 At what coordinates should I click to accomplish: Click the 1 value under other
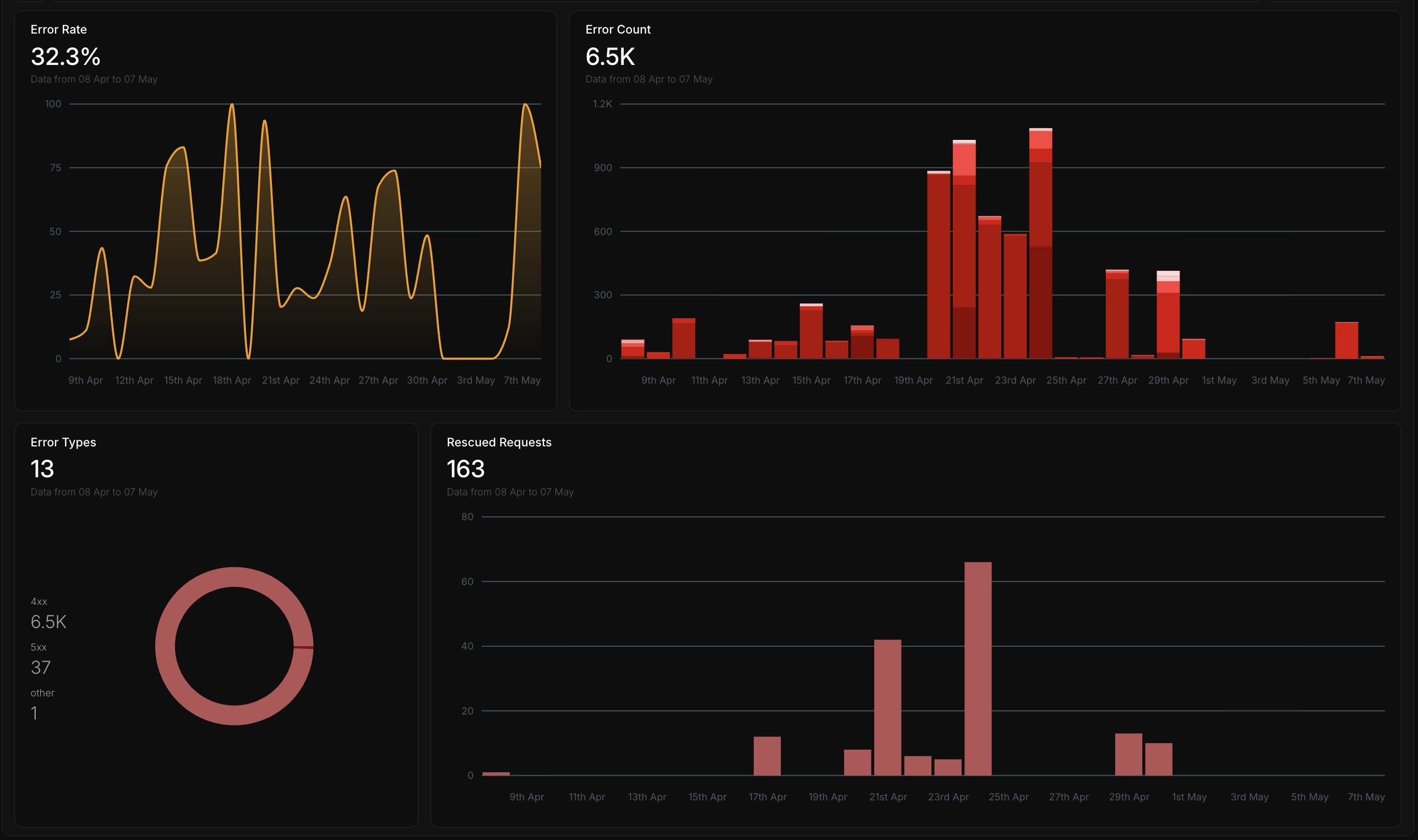coord(35,713)
